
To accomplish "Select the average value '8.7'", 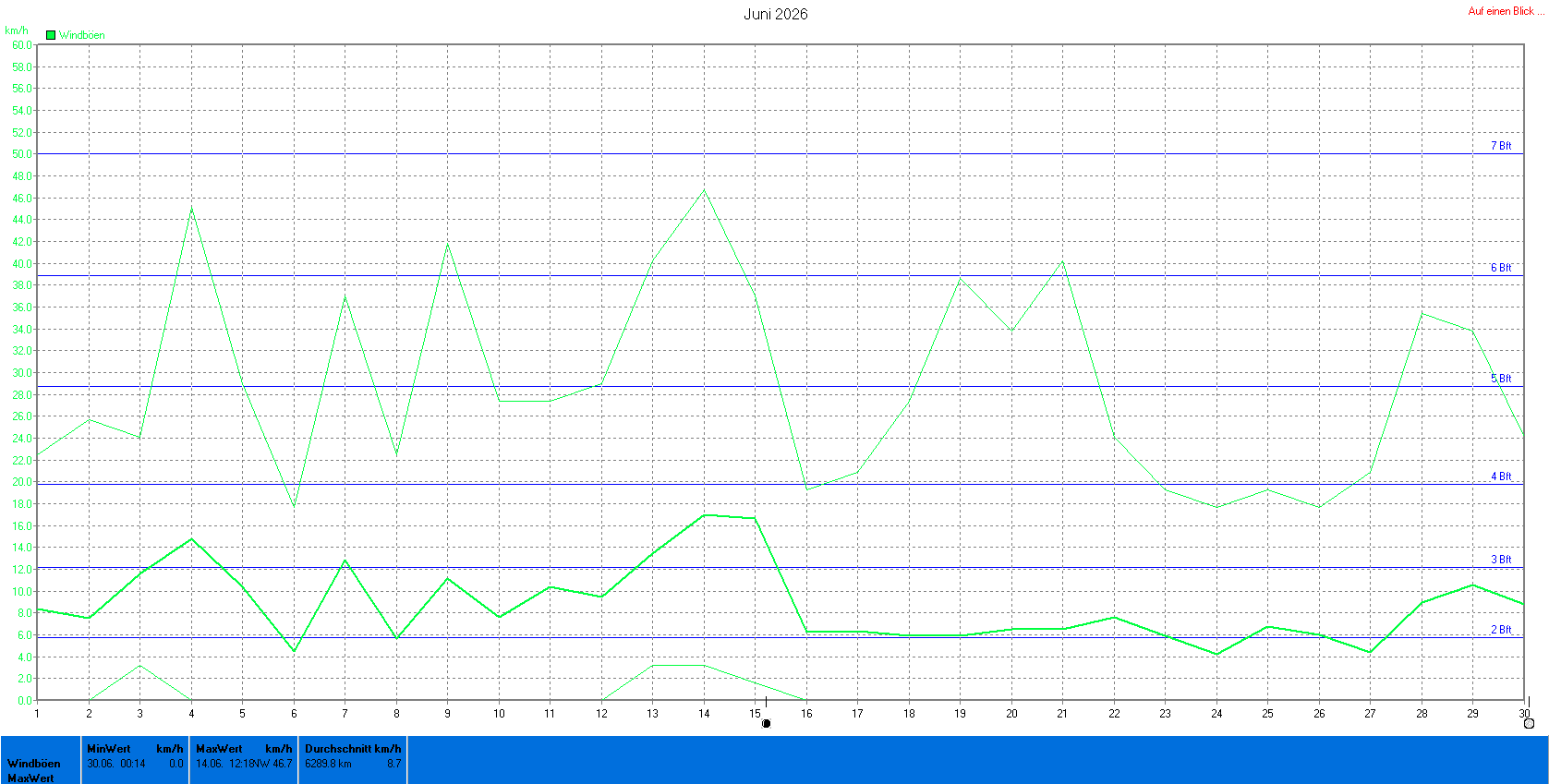I will click(394, 764).
